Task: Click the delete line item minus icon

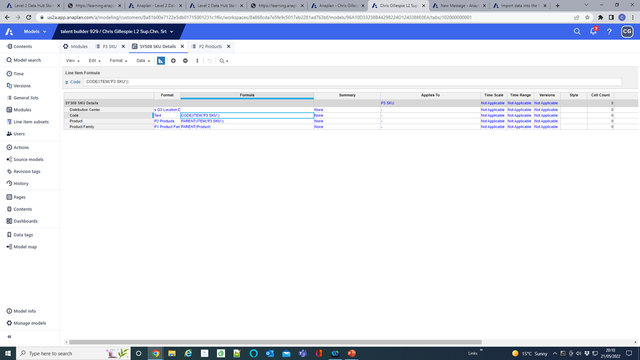Action: click(x=185, y=60)
